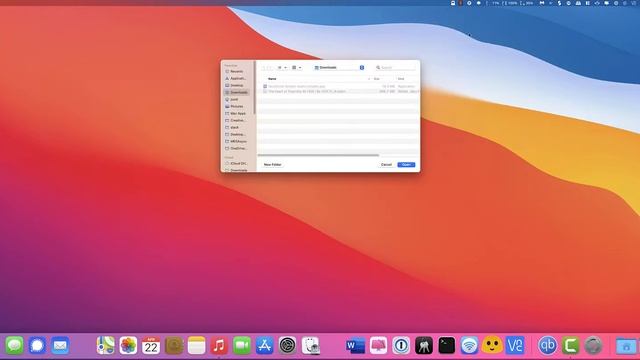Open FaceTime from the dock
This screenshot has height=360, width=640.
(x=242, y=346)
